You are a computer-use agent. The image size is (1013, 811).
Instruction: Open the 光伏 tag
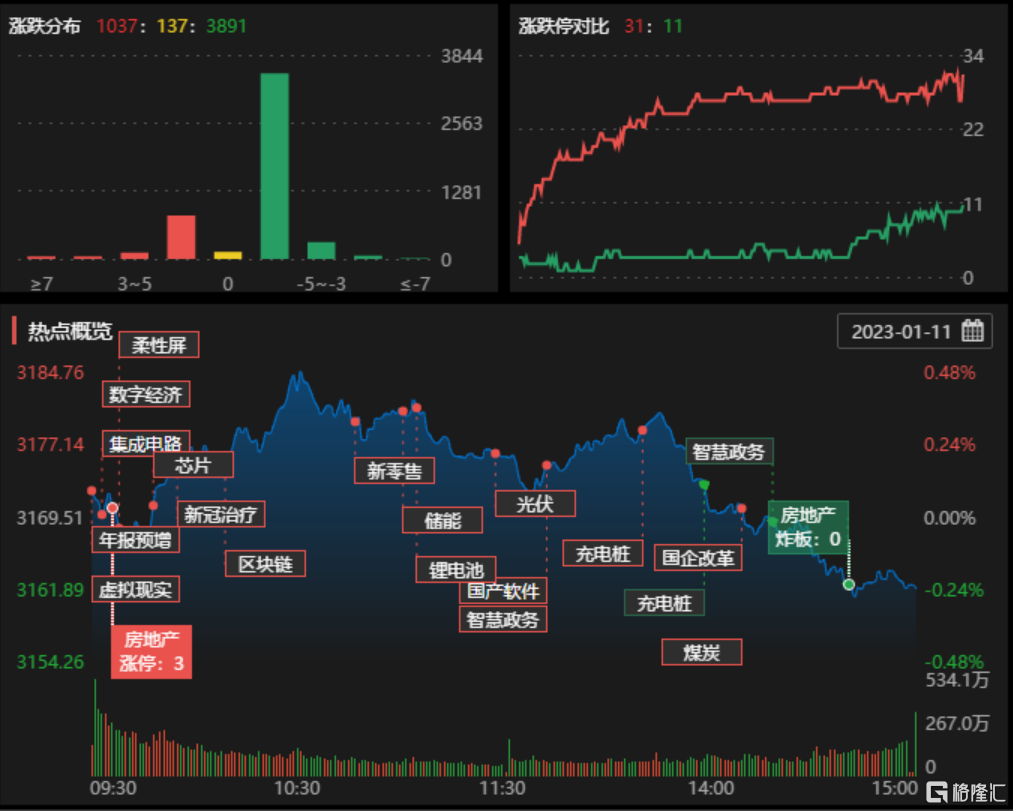(536, 504)
